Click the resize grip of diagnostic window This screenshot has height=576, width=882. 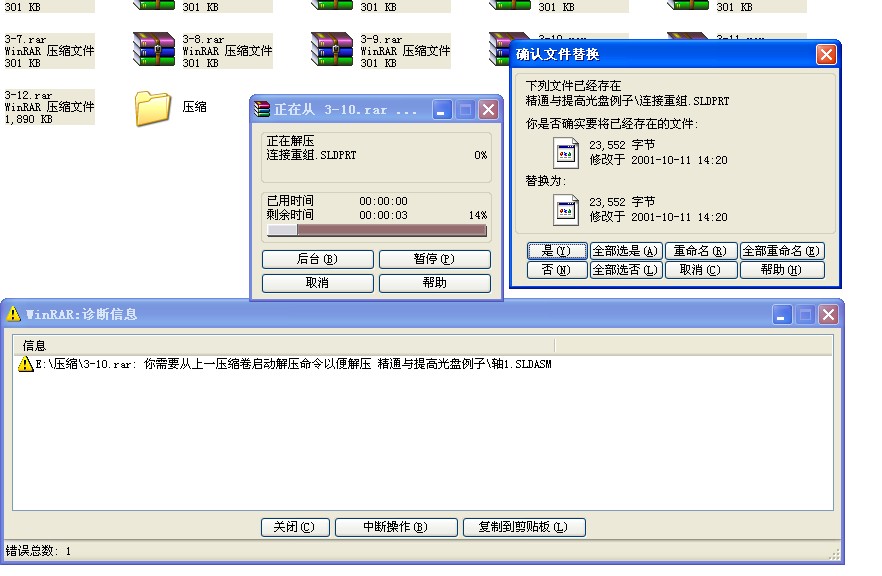click(834, 555)
